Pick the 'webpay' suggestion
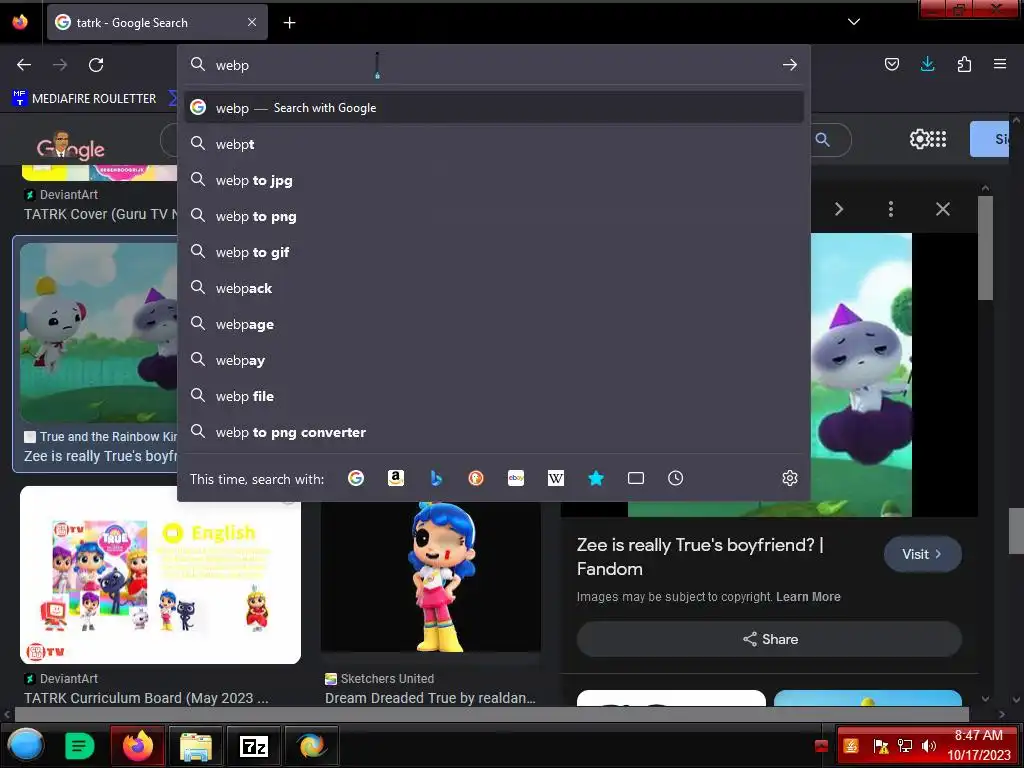 point(494,360)
